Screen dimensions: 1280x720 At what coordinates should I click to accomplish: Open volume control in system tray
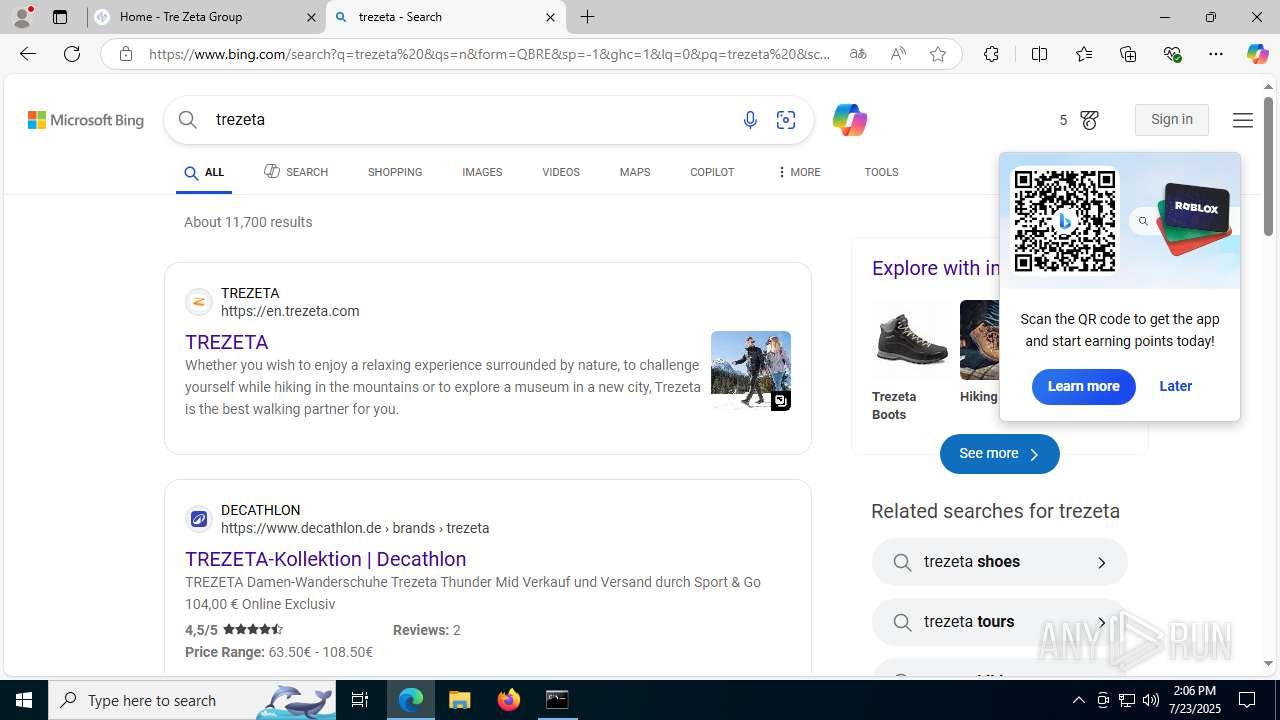click(1150, 700)
